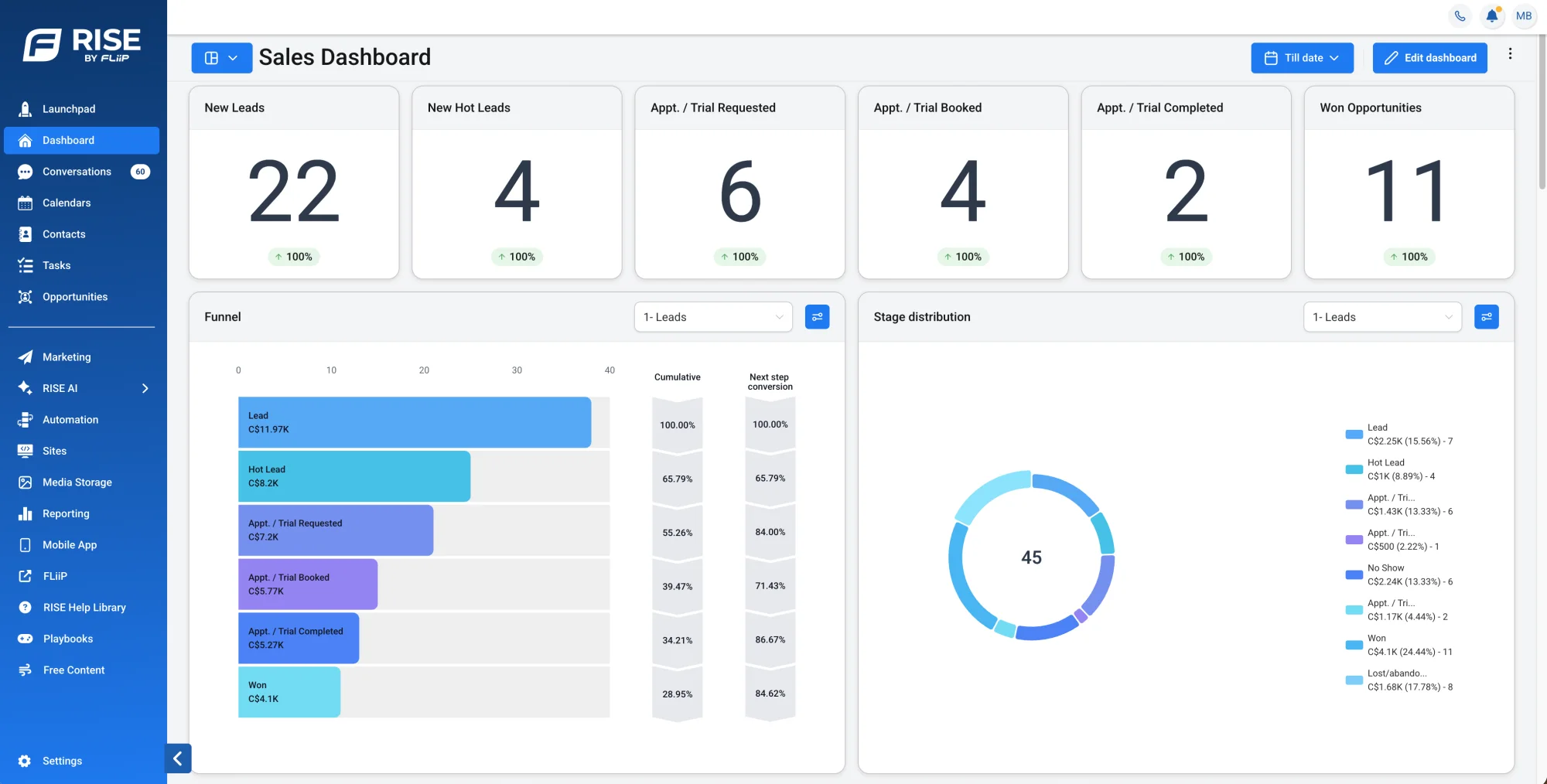Click Conversations unread badge 60
Screen dimensions: 1547x784
140,172
